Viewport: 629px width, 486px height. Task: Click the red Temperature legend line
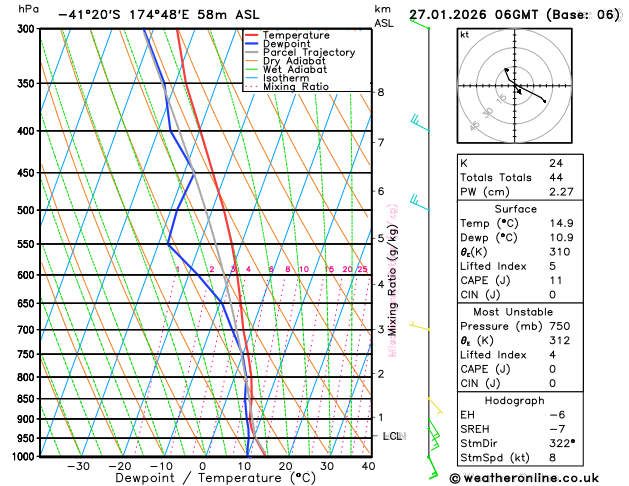tap(252, 35)
